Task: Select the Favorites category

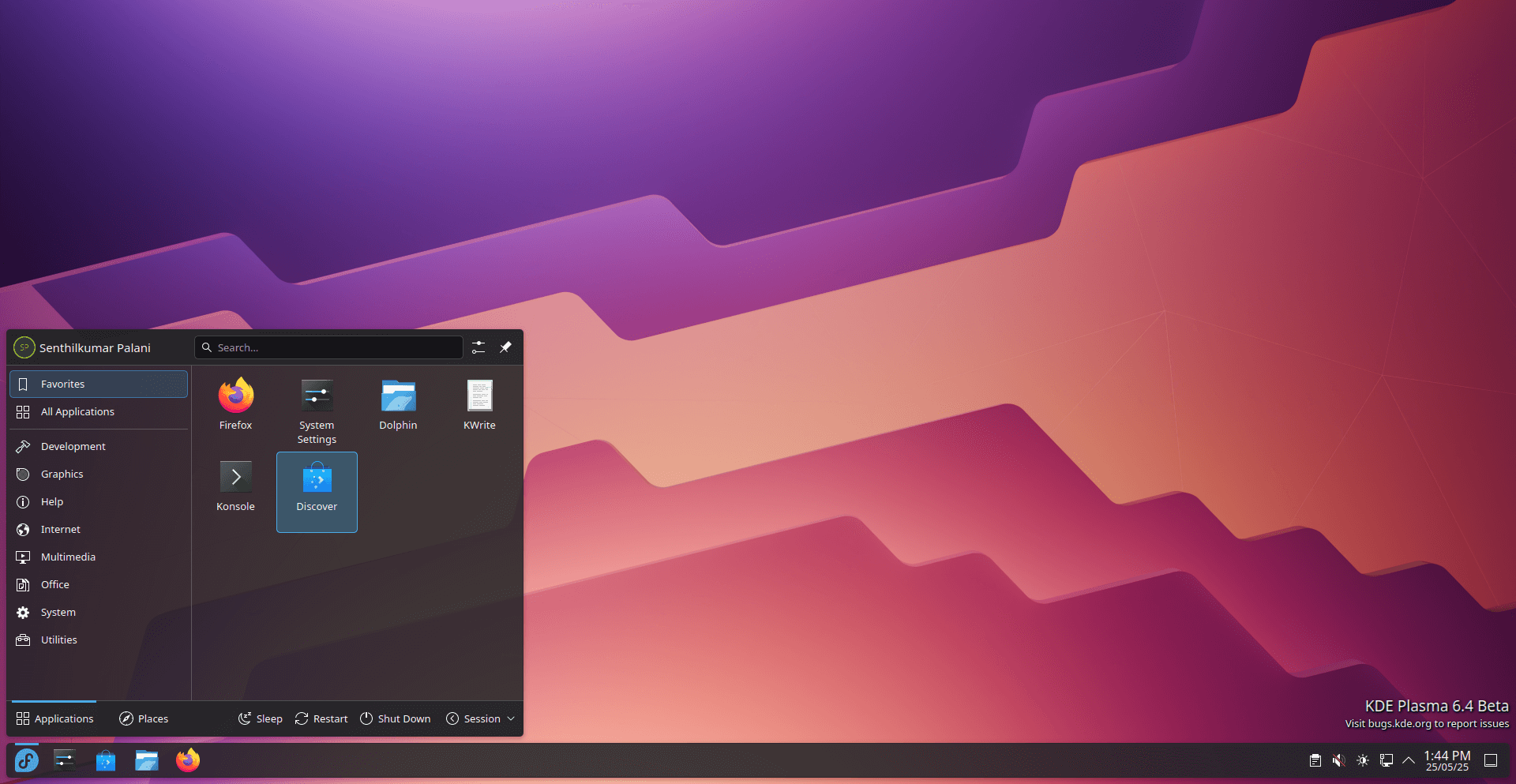Action: pos(99,384)
